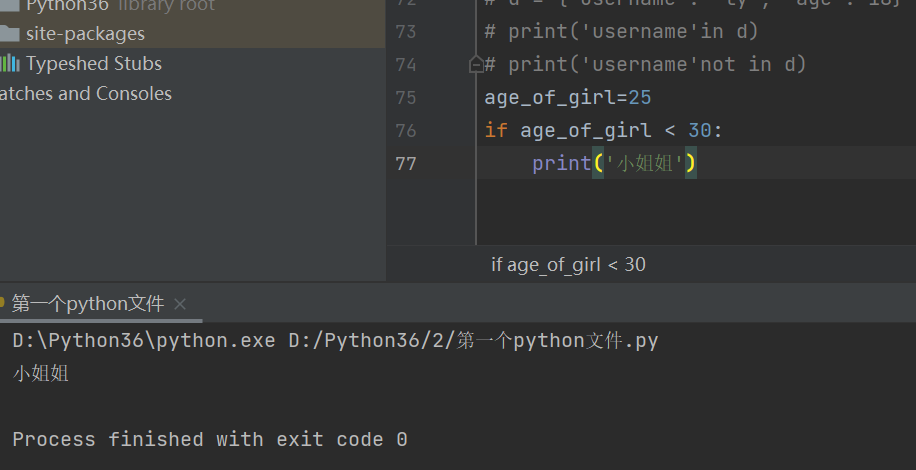Click the Typeshed Stubs library icon
The height and width of the screenshot is (470, 916).
(9, 64)
